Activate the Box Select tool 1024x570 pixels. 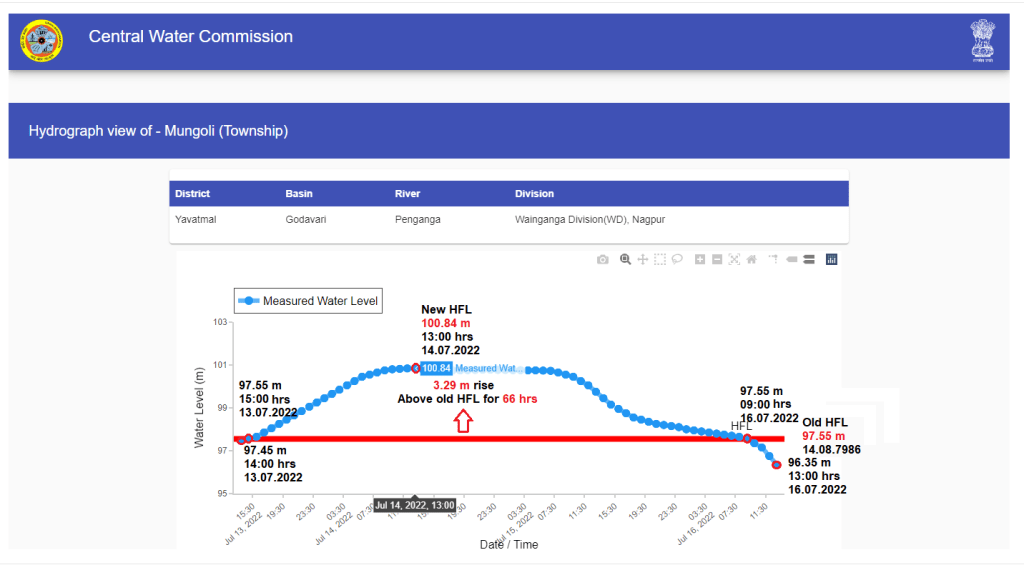tap(660, 259)
